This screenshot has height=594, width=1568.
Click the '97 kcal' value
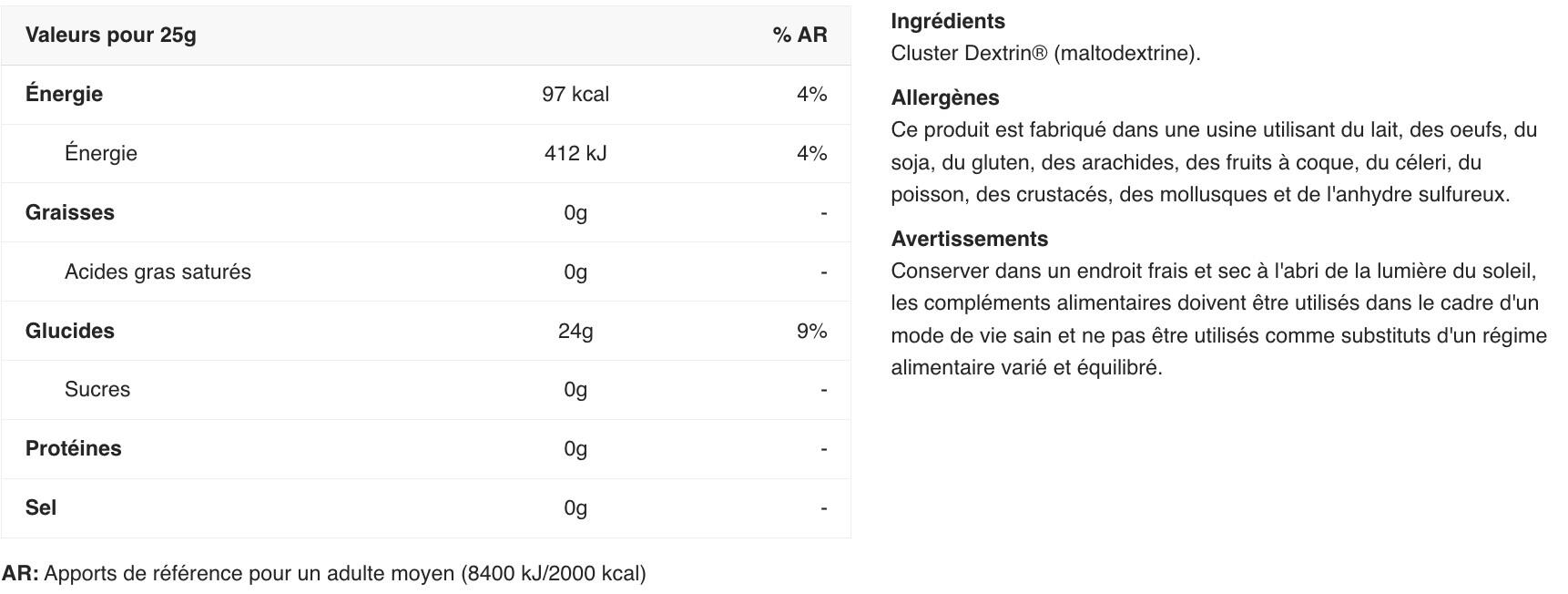575,95
